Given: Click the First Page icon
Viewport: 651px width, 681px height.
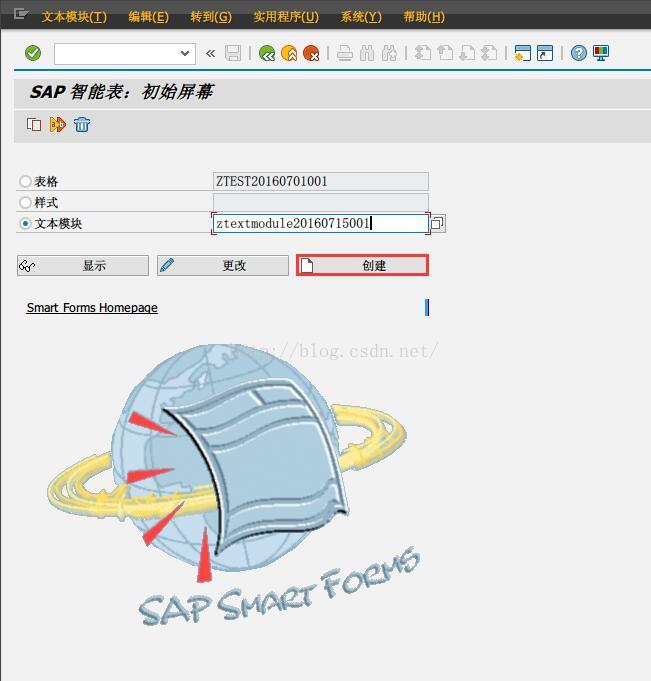Looking at the screenshot, I should click(x=423, y=53).
